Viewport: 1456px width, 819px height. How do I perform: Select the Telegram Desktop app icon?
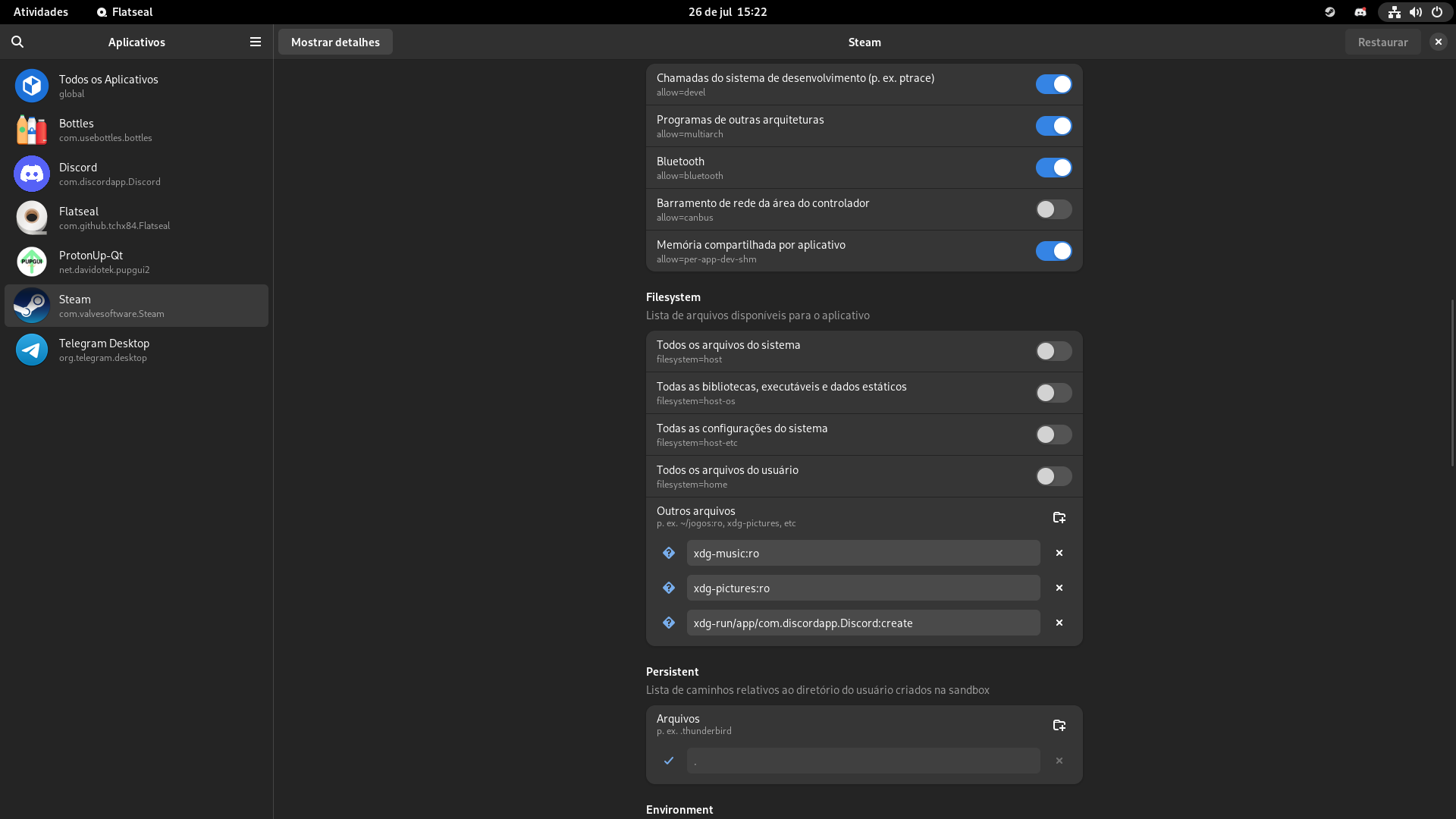point(32,350)
